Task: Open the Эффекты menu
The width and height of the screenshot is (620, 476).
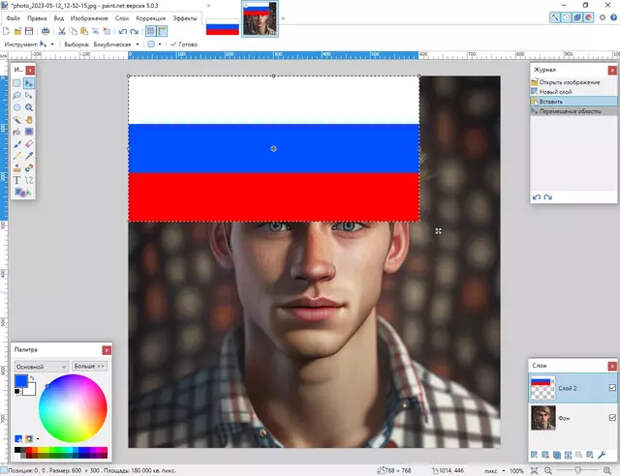Action: 185,18
